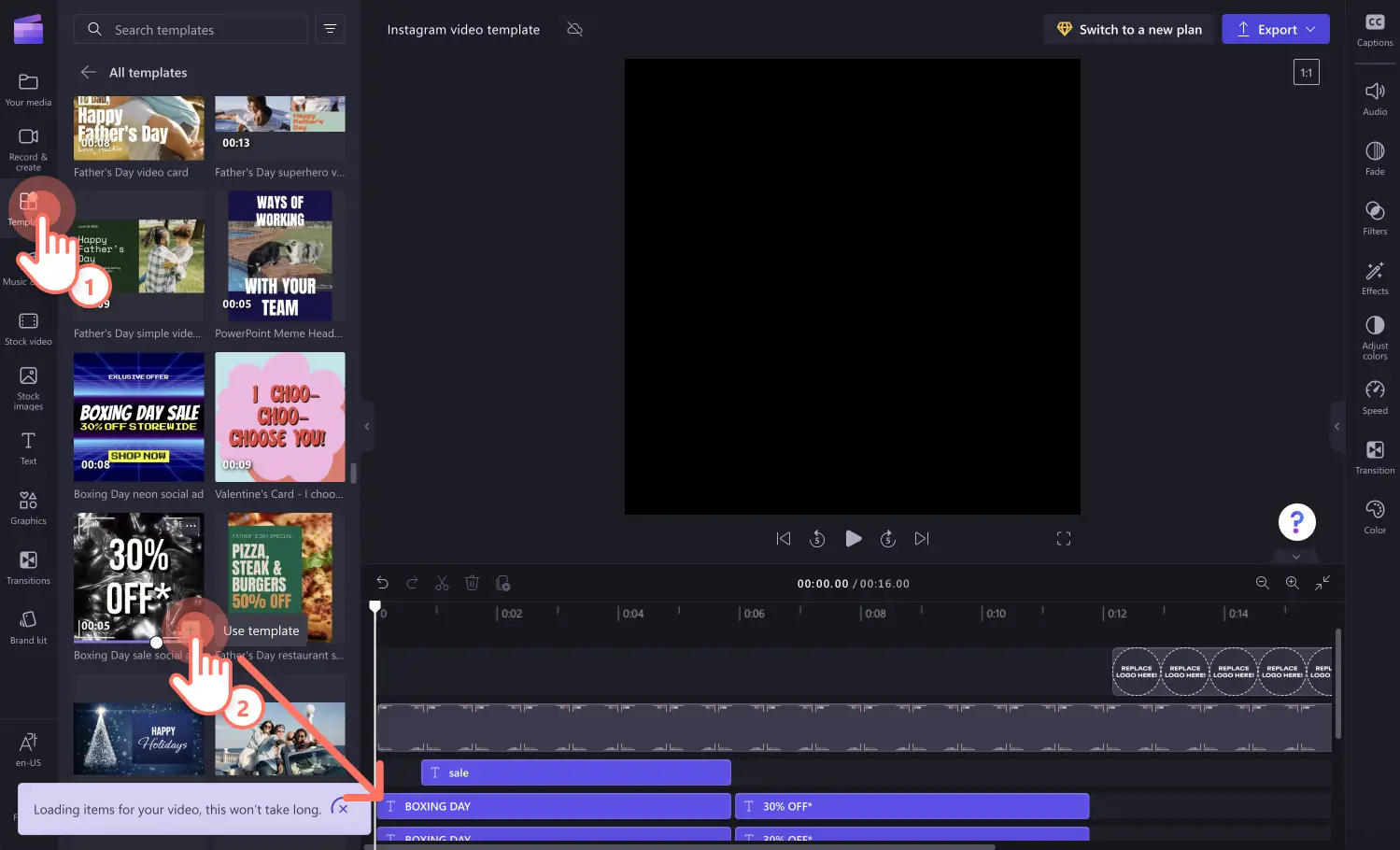Delete selected clip with trash icon
1400x850 pixels.
pyautogui.click(x=472, y=583)
